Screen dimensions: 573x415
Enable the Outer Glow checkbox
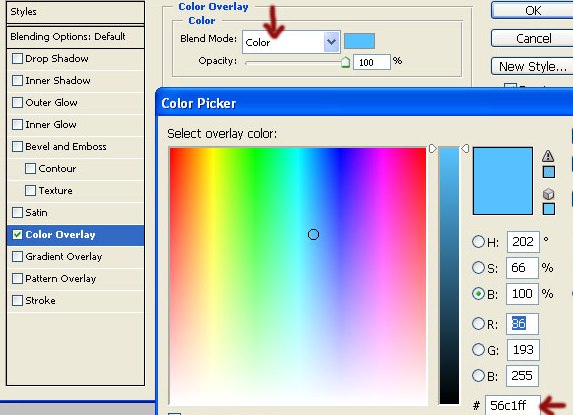coord(17,102)
